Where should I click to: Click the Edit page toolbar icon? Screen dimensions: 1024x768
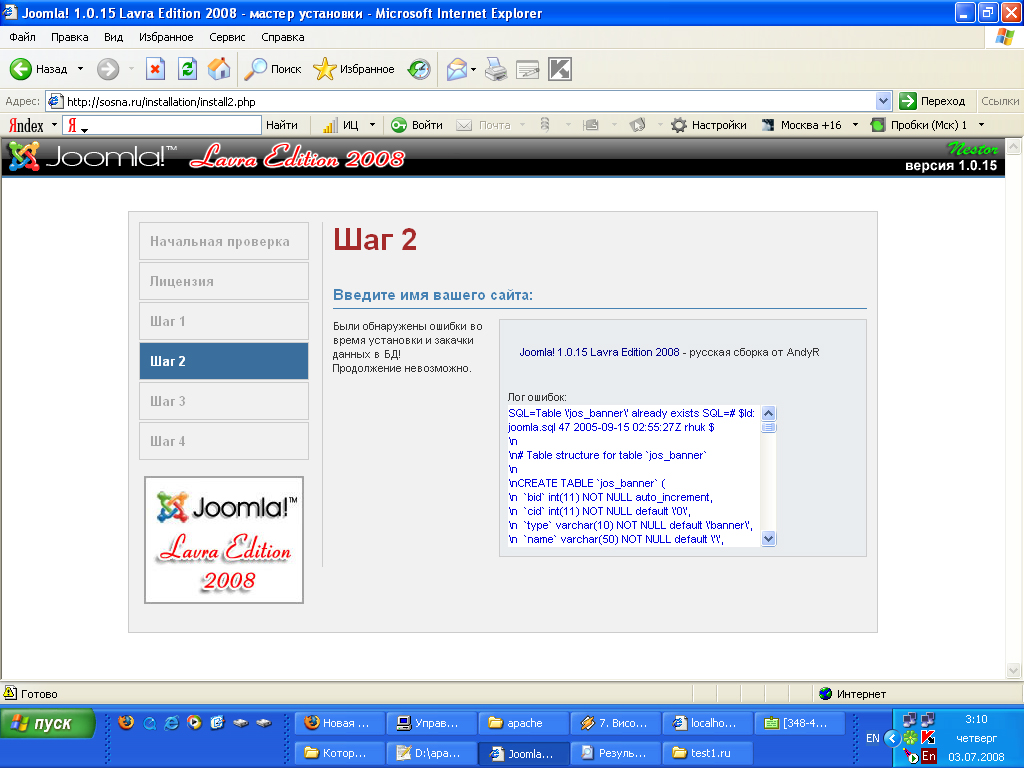click(527, 69)
